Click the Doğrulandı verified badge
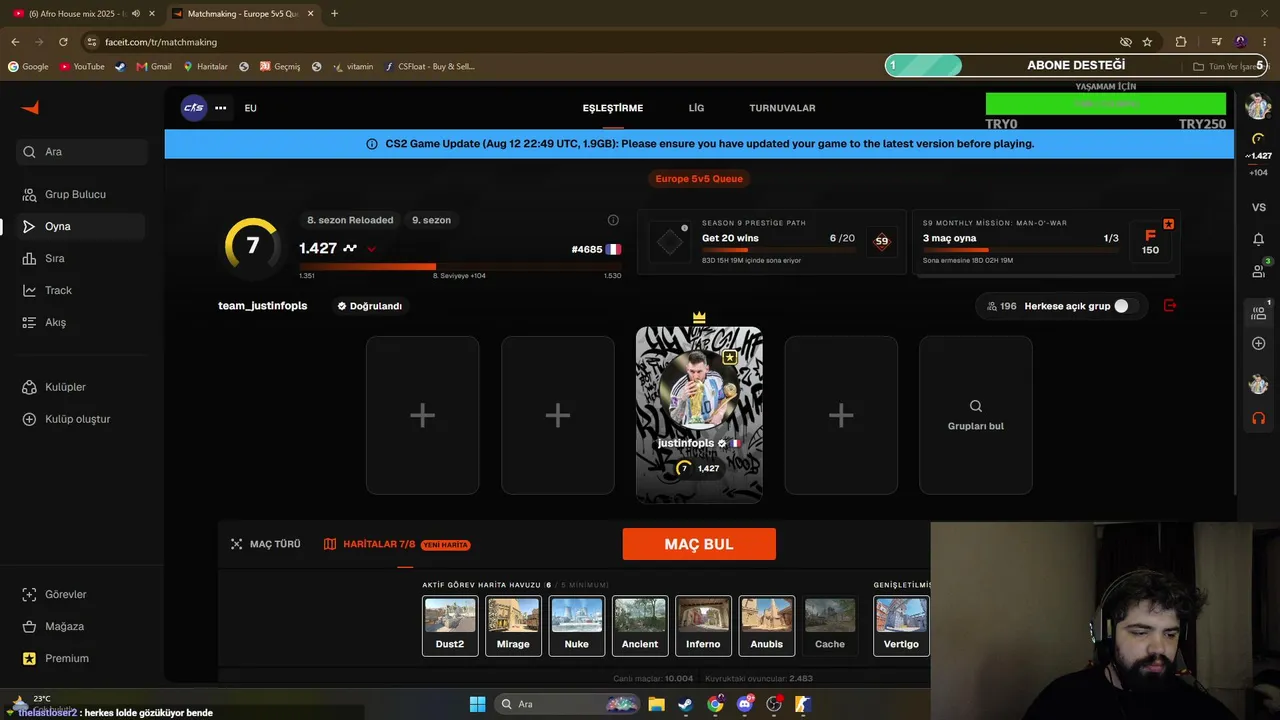This screenshot has width=1280, height=720. (x=370, y=306)
